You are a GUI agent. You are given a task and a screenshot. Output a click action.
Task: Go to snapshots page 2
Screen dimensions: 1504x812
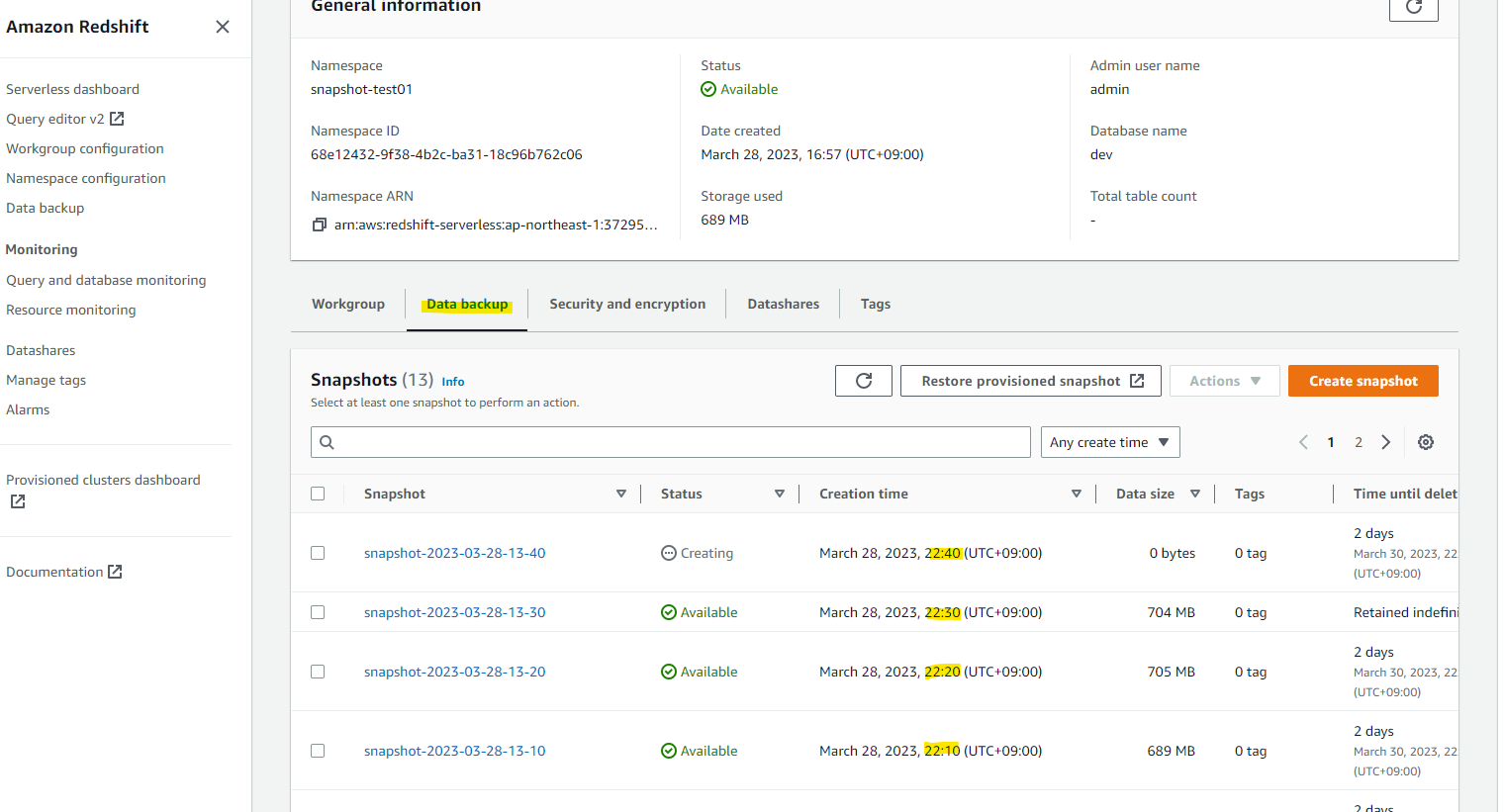click(1359, 442)
